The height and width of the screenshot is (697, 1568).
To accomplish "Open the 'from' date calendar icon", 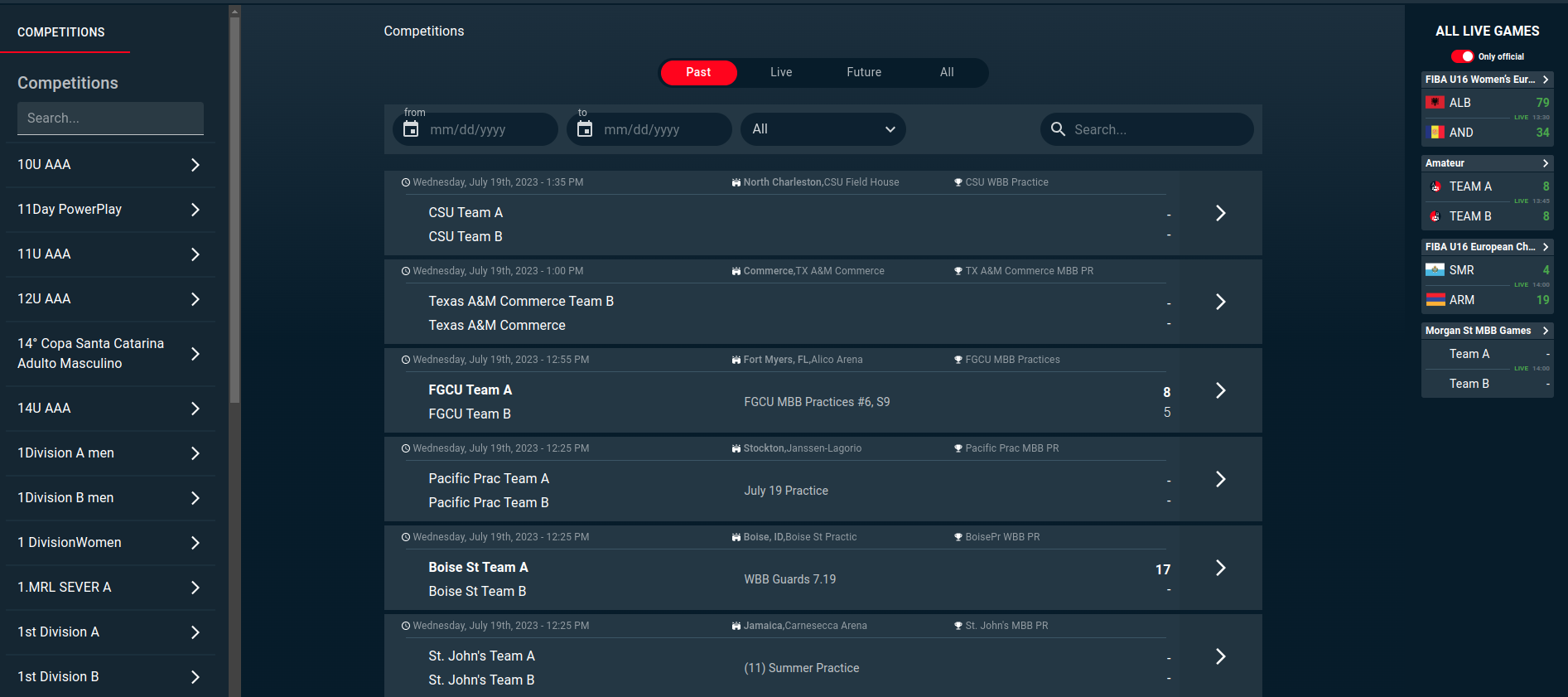I will pyautogui.click(x=411, y=129).
